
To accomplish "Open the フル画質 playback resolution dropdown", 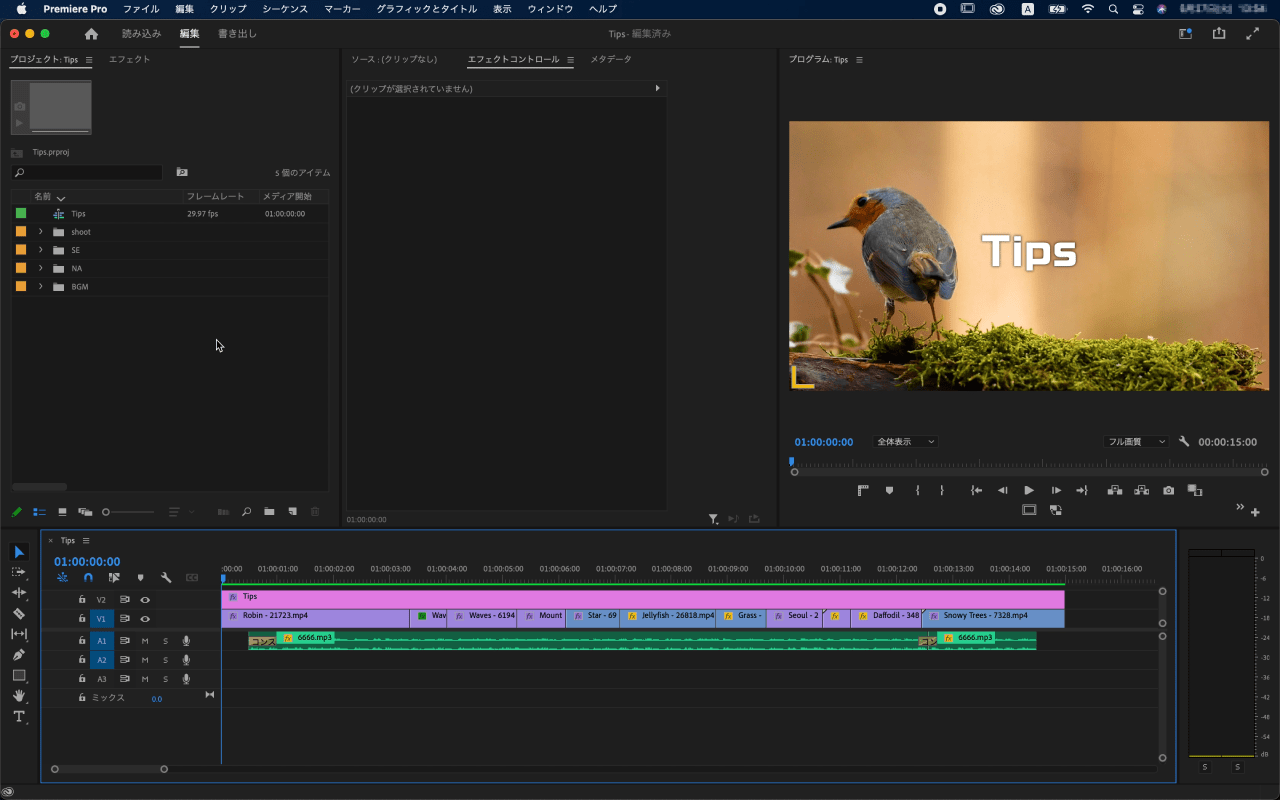I will (x=1135, y=442).
